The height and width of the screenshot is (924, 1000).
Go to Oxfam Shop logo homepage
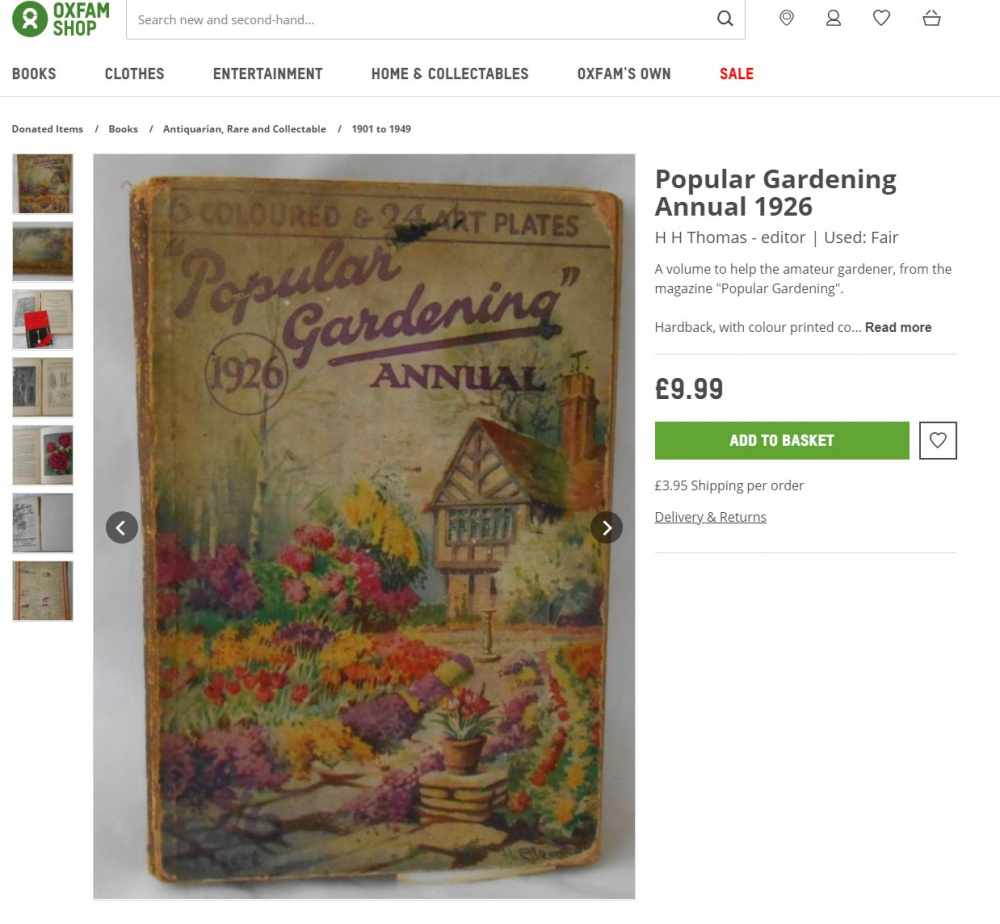[61, 19]
